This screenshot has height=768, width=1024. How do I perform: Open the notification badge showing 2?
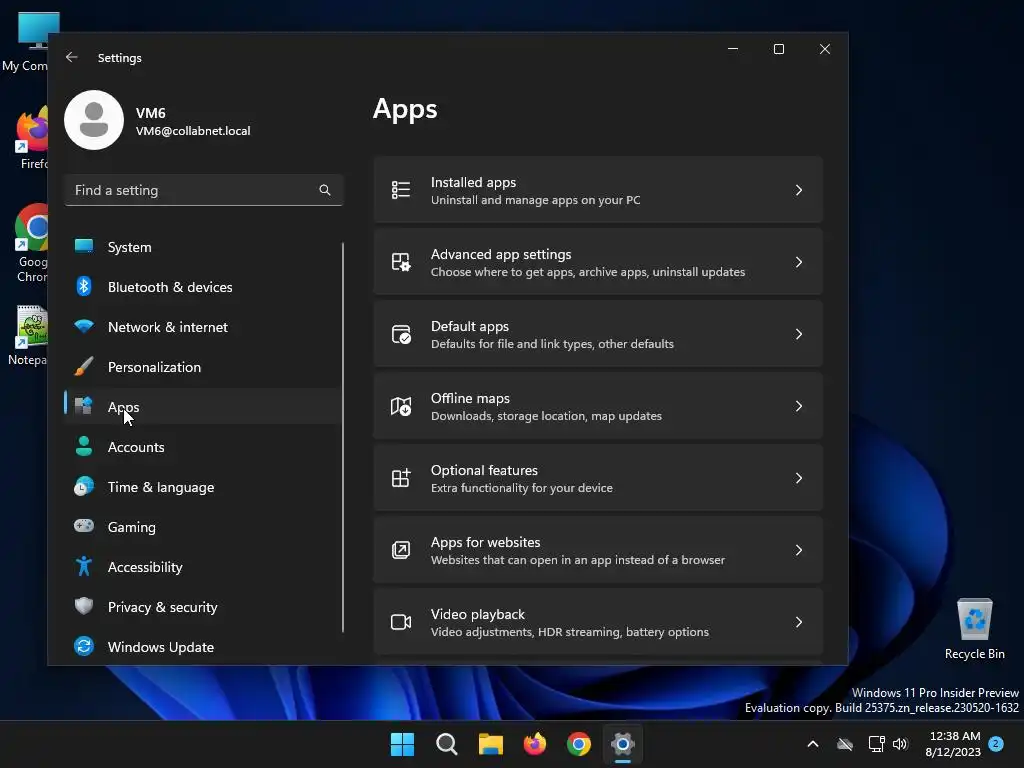tap(996, 743)
